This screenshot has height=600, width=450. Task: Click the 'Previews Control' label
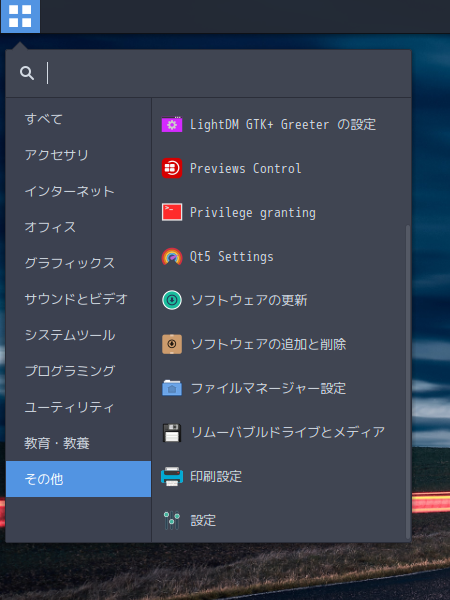[x=246, y=168]
